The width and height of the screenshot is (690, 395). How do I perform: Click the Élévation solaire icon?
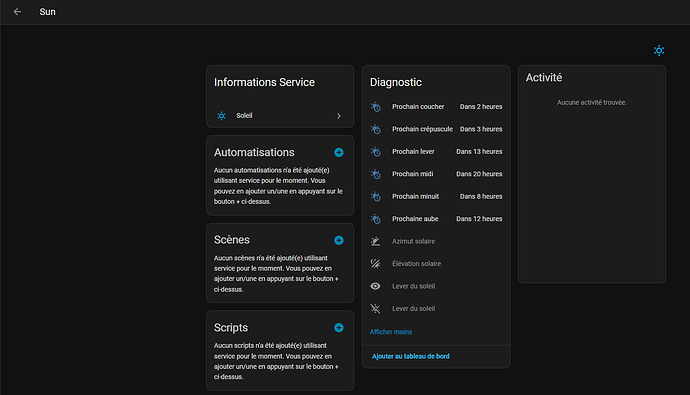point(375,263)
